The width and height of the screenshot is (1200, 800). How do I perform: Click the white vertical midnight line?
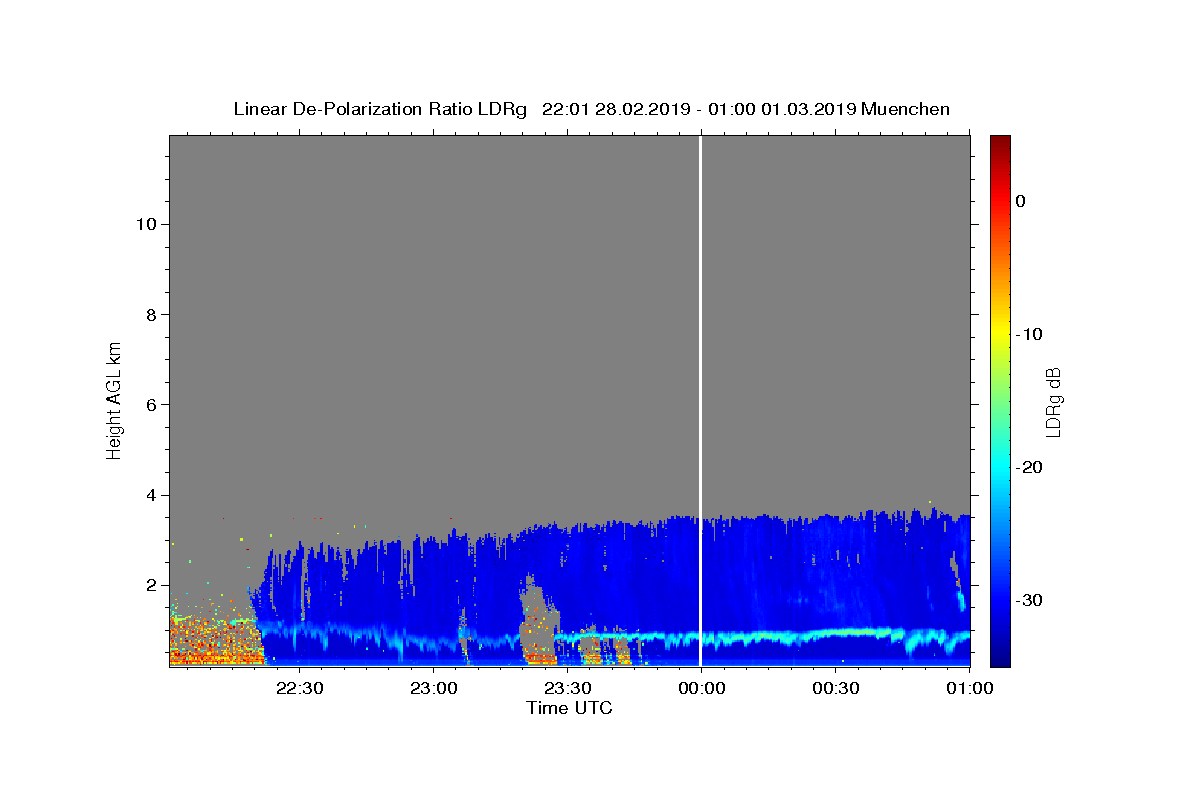(700, 400)
